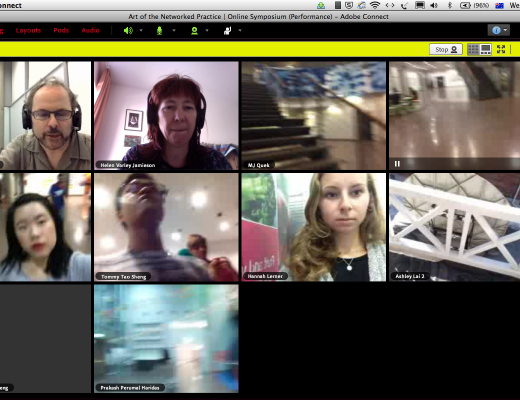
Task: Open the raise hand status dropdown arrow
Action: [240, 30]
